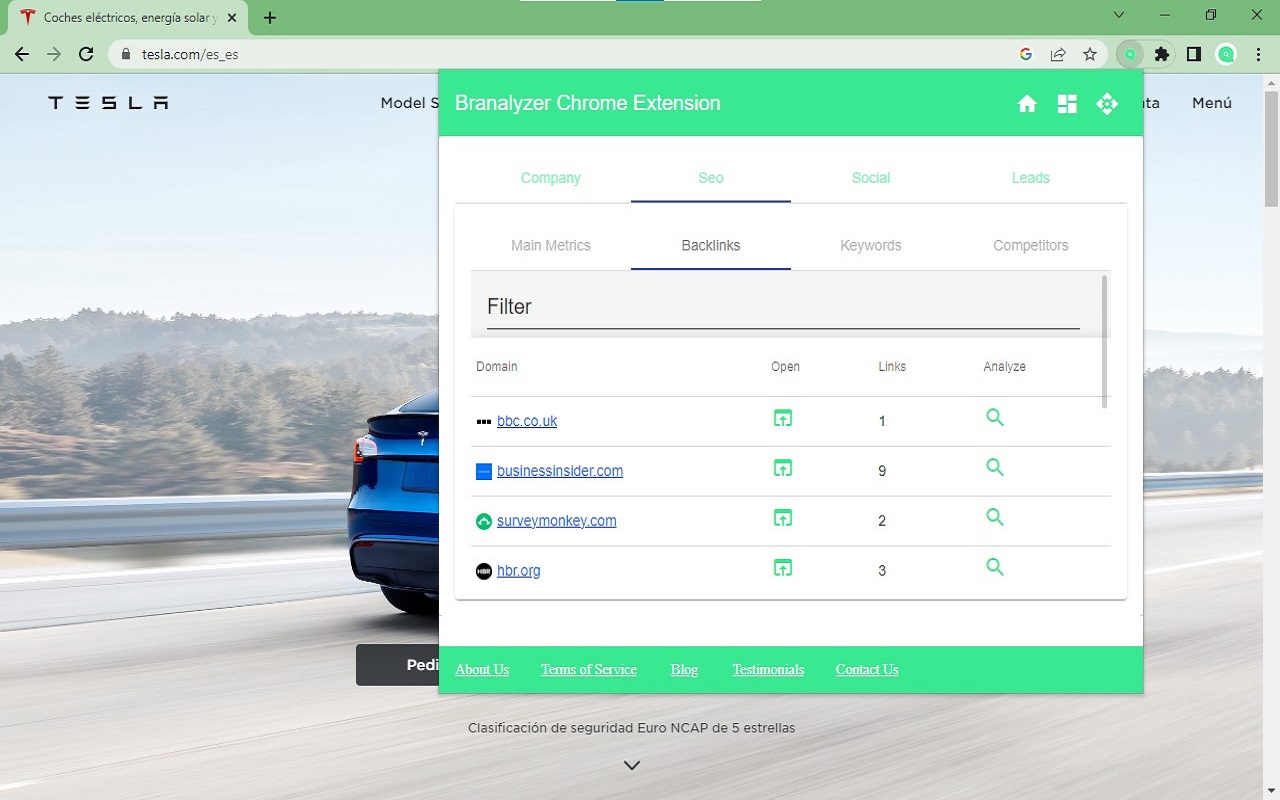Switch to the Social tab
The height and width of the screenshot is (800, 1280).
click(x=870, y=178)
